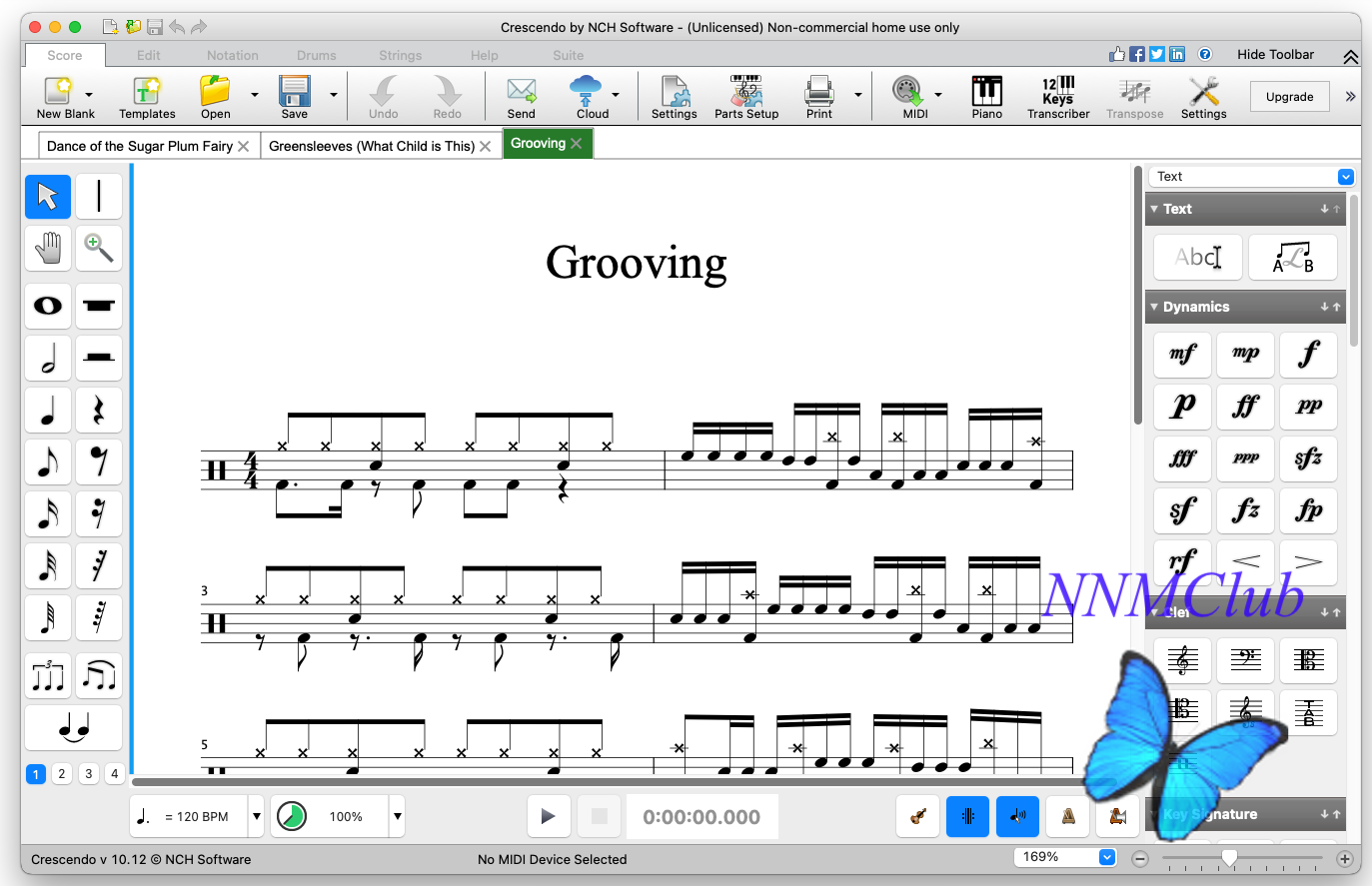Click the zoom in plus button
The width and height of the screenshot is (1372, 886).
click(x=1345, y=858)
